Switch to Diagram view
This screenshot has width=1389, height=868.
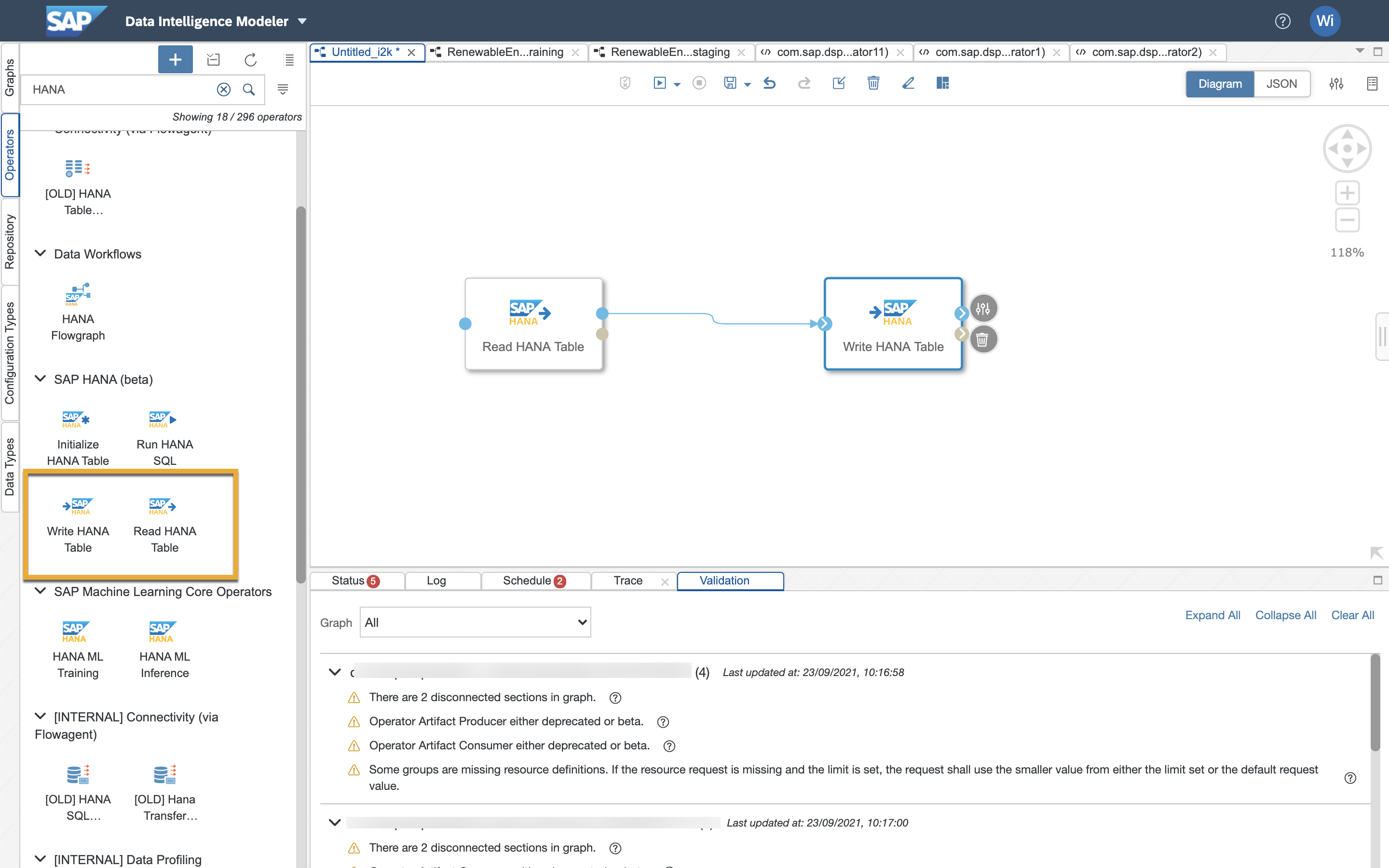click(x=1220, y=84)
